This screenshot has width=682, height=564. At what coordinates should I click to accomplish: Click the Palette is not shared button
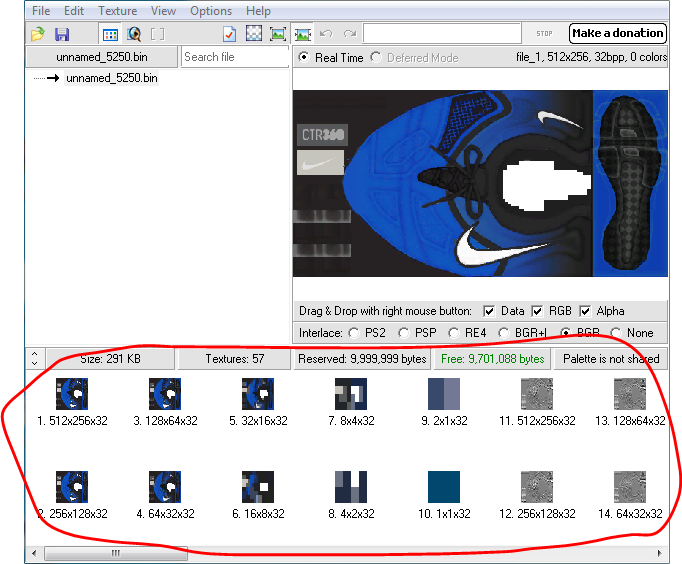click(611, 358)
